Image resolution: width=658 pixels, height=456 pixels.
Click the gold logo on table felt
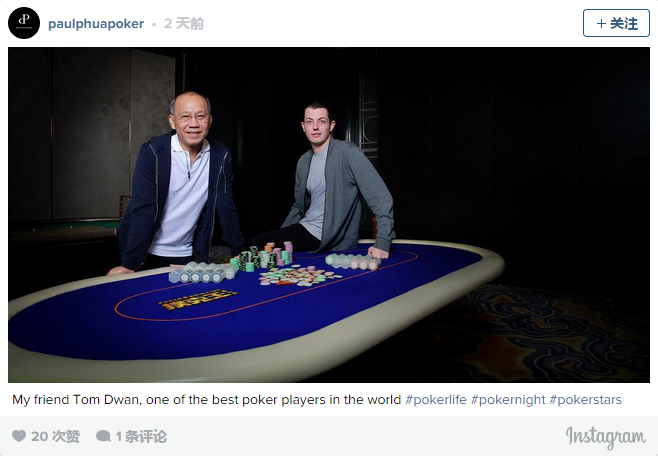point(198,299)
